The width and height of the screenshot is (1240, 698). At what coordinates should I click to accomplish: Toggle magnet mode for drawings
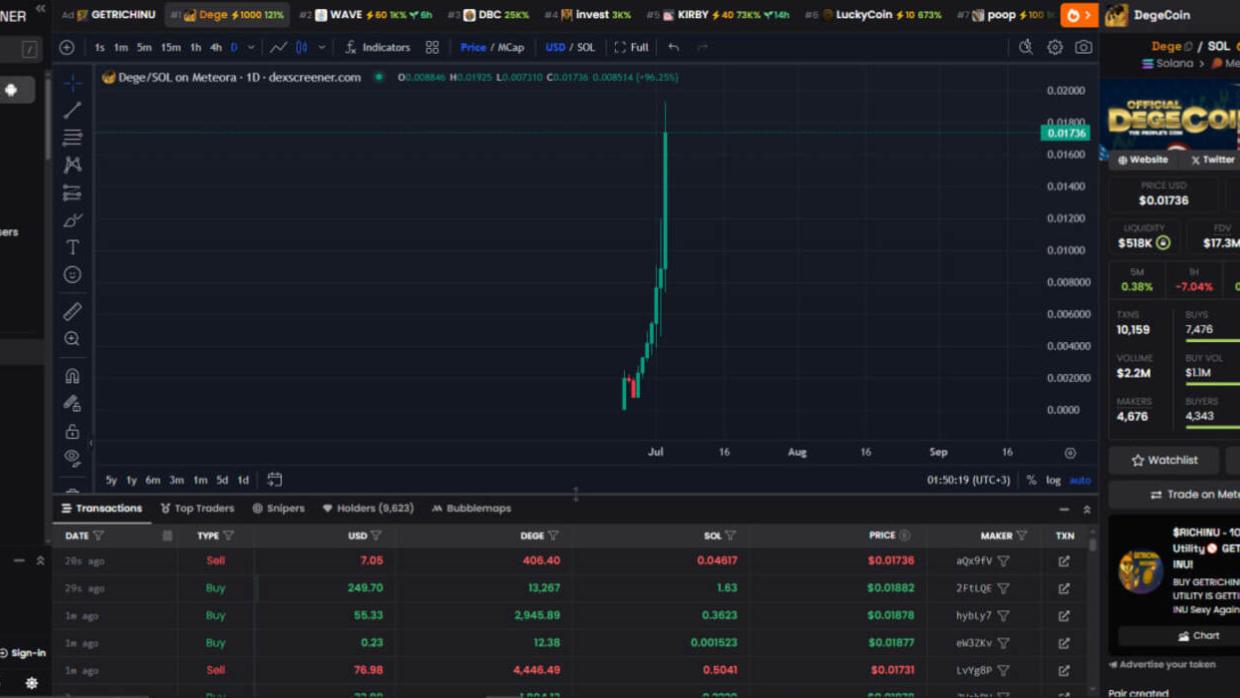pyautogui.click(x=72, y=376)
